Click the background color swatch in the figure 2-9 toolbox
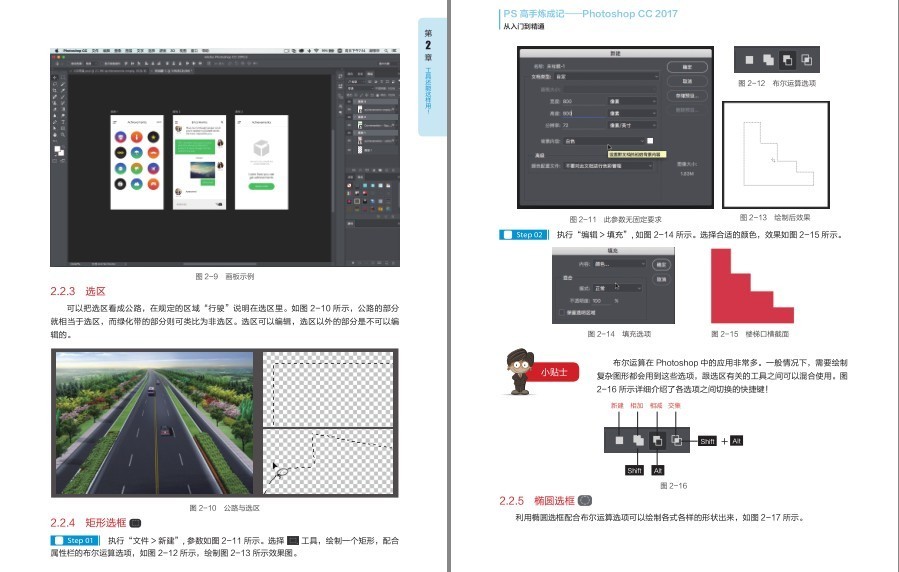899x572 pixels. pyautogui.click(x=61, y=152)
